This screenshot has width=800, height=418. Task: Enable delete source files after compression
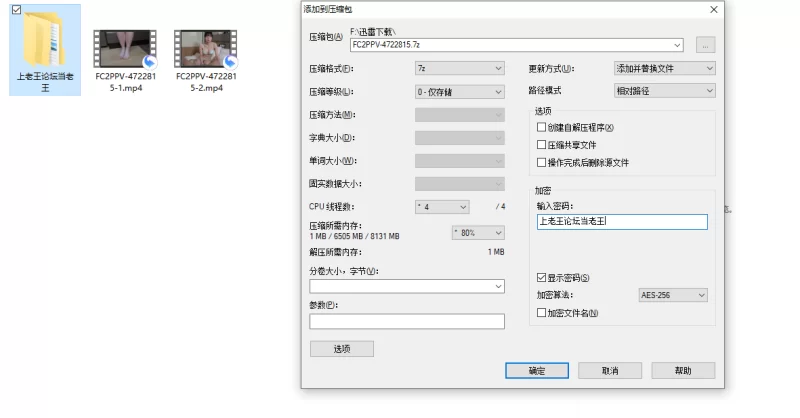[542, 162]
